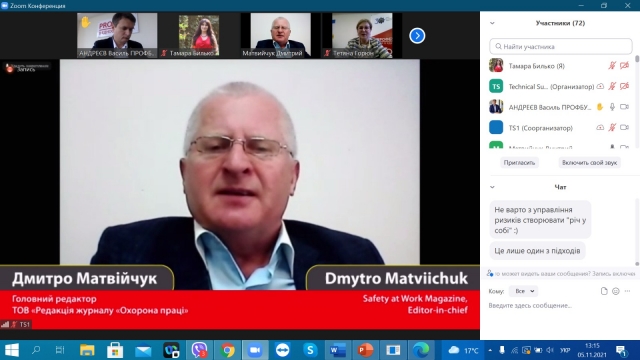Viewport: 640px width, 360px height.
Task: Click the Найти участника search field
Action: 560,47
